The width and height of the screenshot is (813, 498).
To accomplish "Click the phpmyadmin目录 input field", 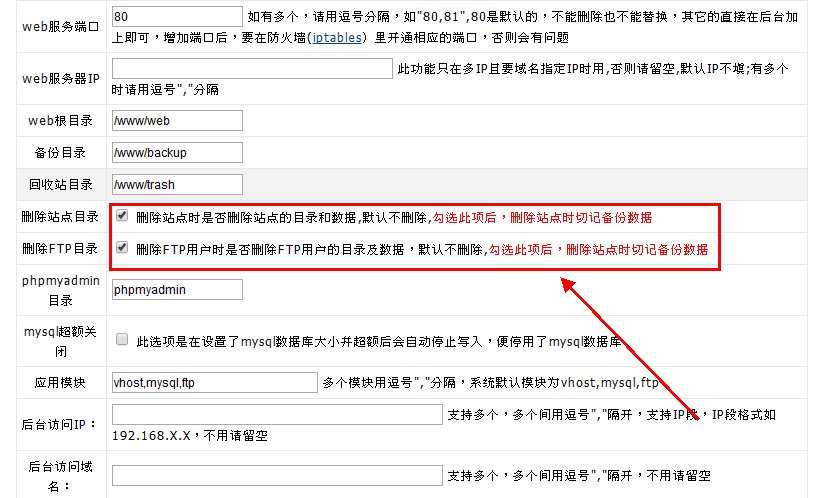I will tap(177, 290).
